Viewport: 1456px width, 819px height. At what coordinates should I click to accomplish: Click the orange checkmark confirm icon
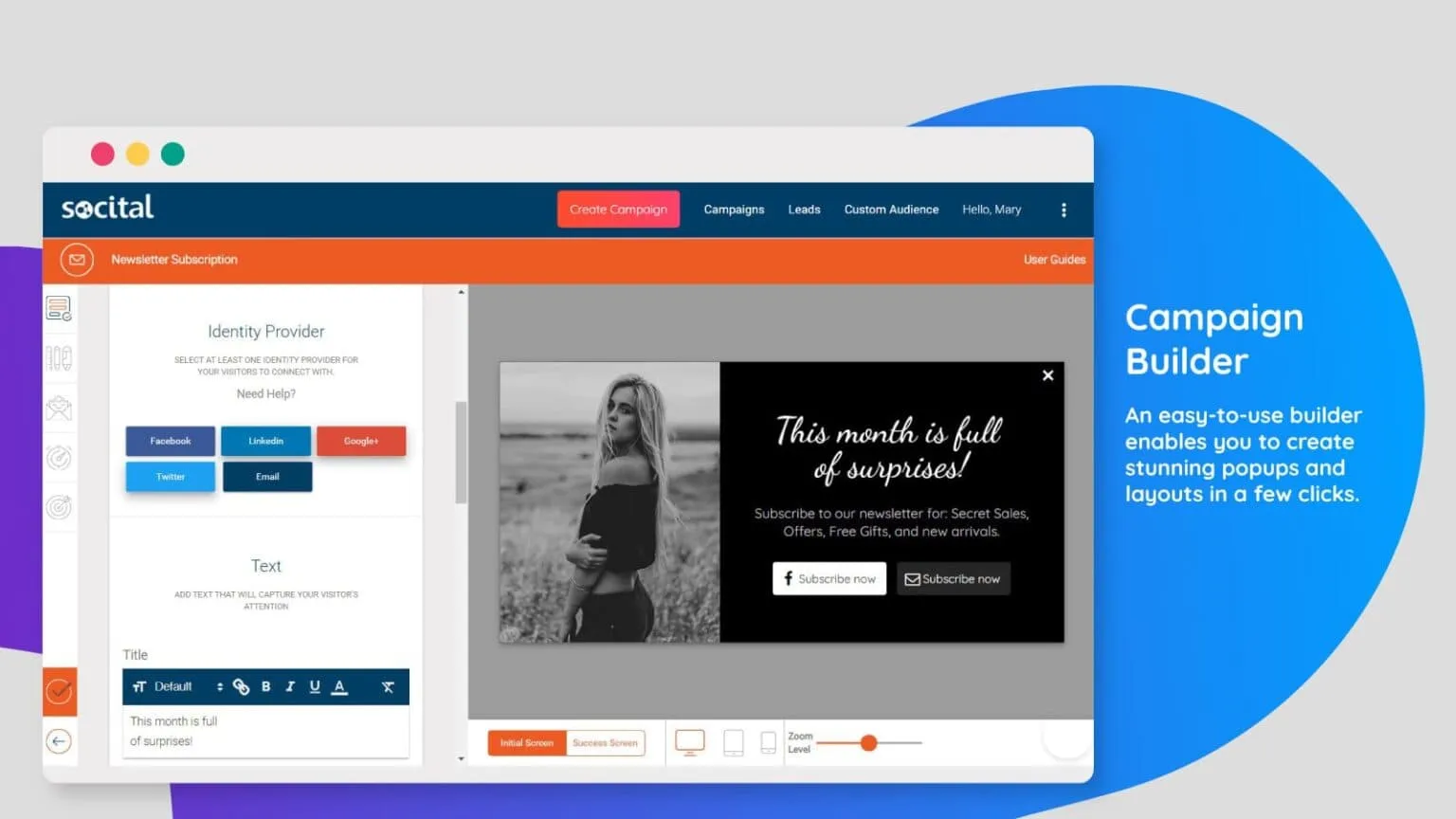click(59, 691)
